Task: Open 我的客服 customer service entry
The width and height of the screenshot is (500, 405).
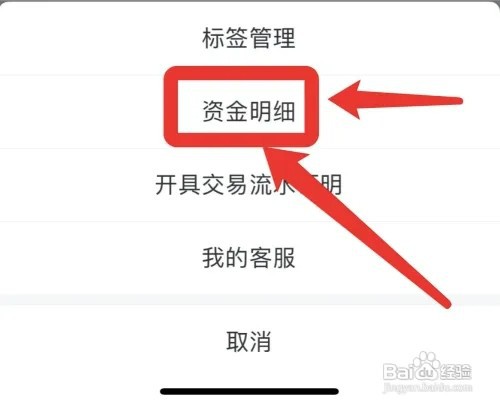Action: (249, 258)
